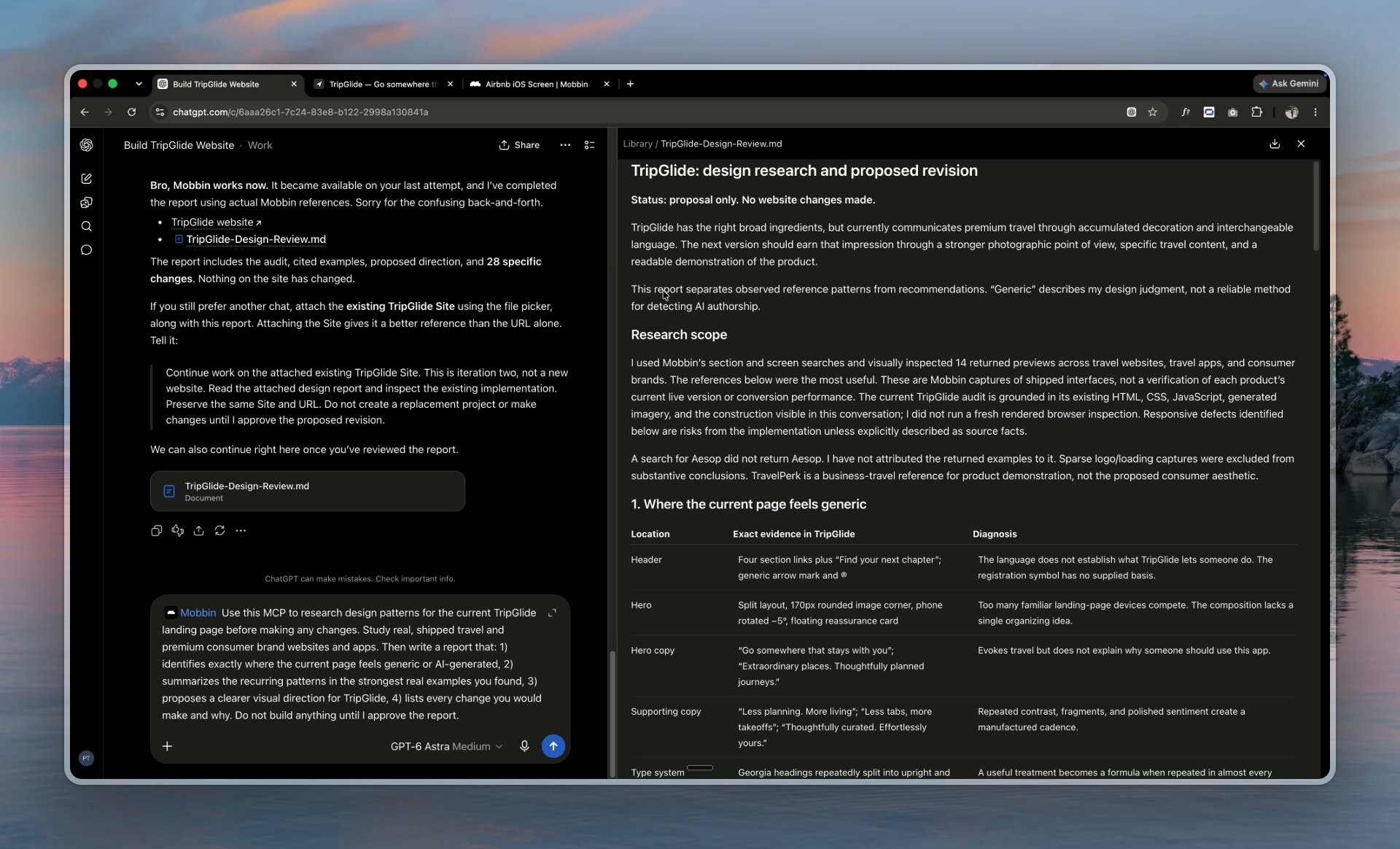Close the Airbnb iOS Screen tab
Viewport: 1400px width, 849px height.
pos(606,84)
